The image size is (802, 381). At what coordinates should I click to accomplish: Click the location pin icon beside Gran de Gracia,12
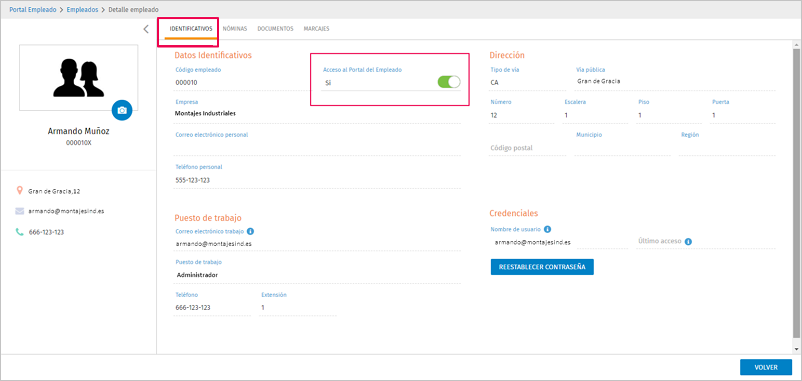(20, 191)
